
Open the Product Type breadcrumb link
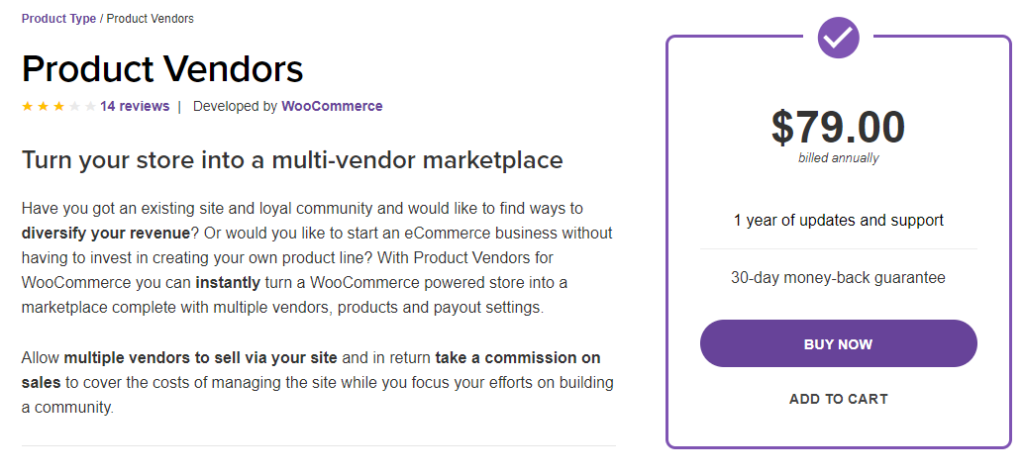coord(59,18)
